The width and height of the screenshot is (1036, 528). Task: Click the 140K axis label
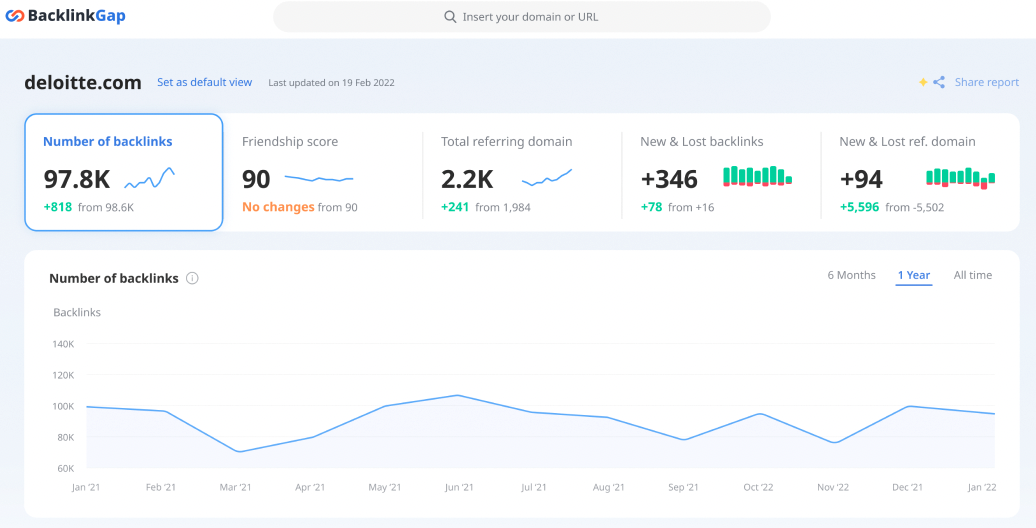tap(63, 344)
